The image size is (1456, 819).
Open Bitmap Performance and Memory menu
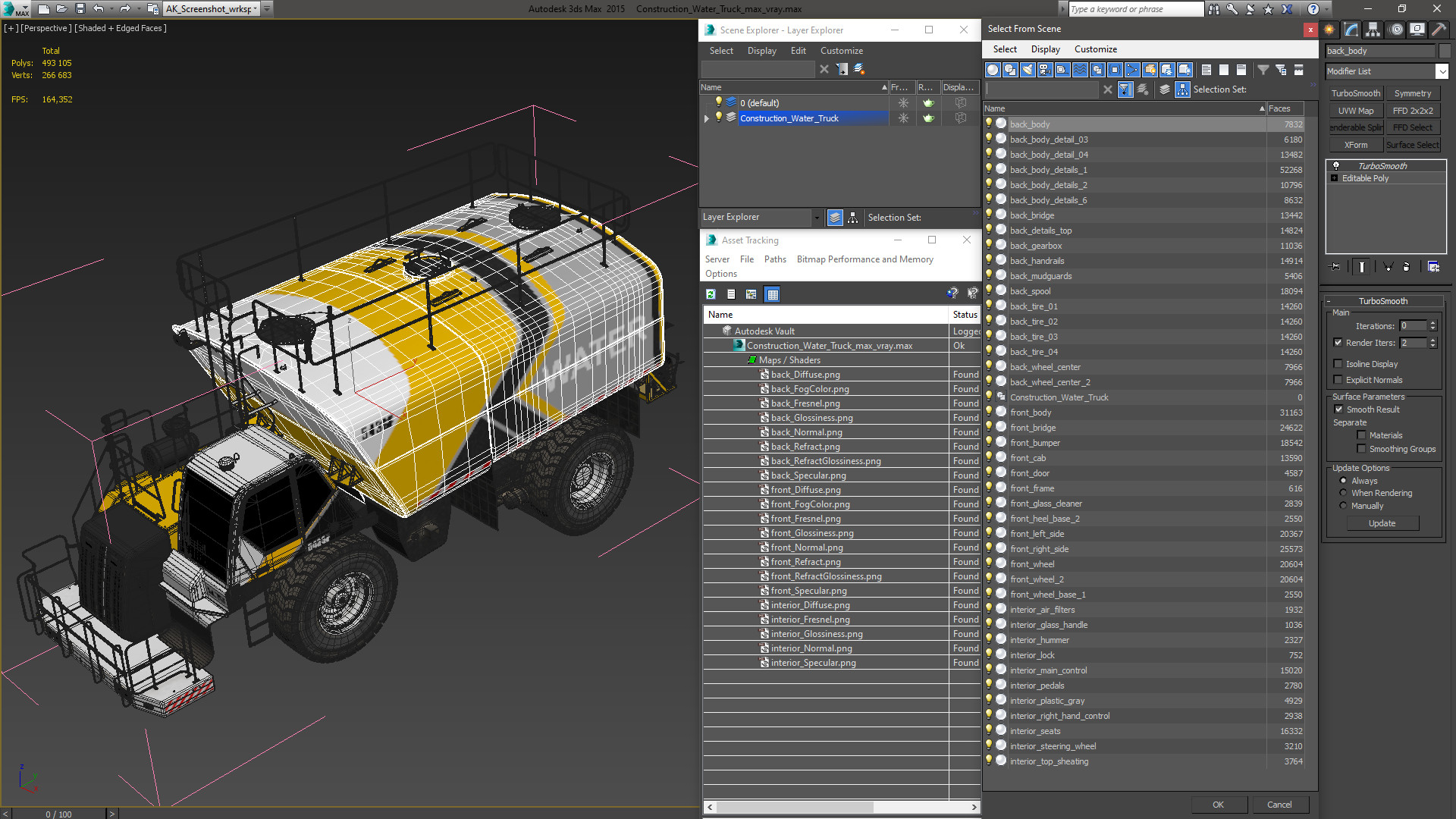tap(864, 259)
